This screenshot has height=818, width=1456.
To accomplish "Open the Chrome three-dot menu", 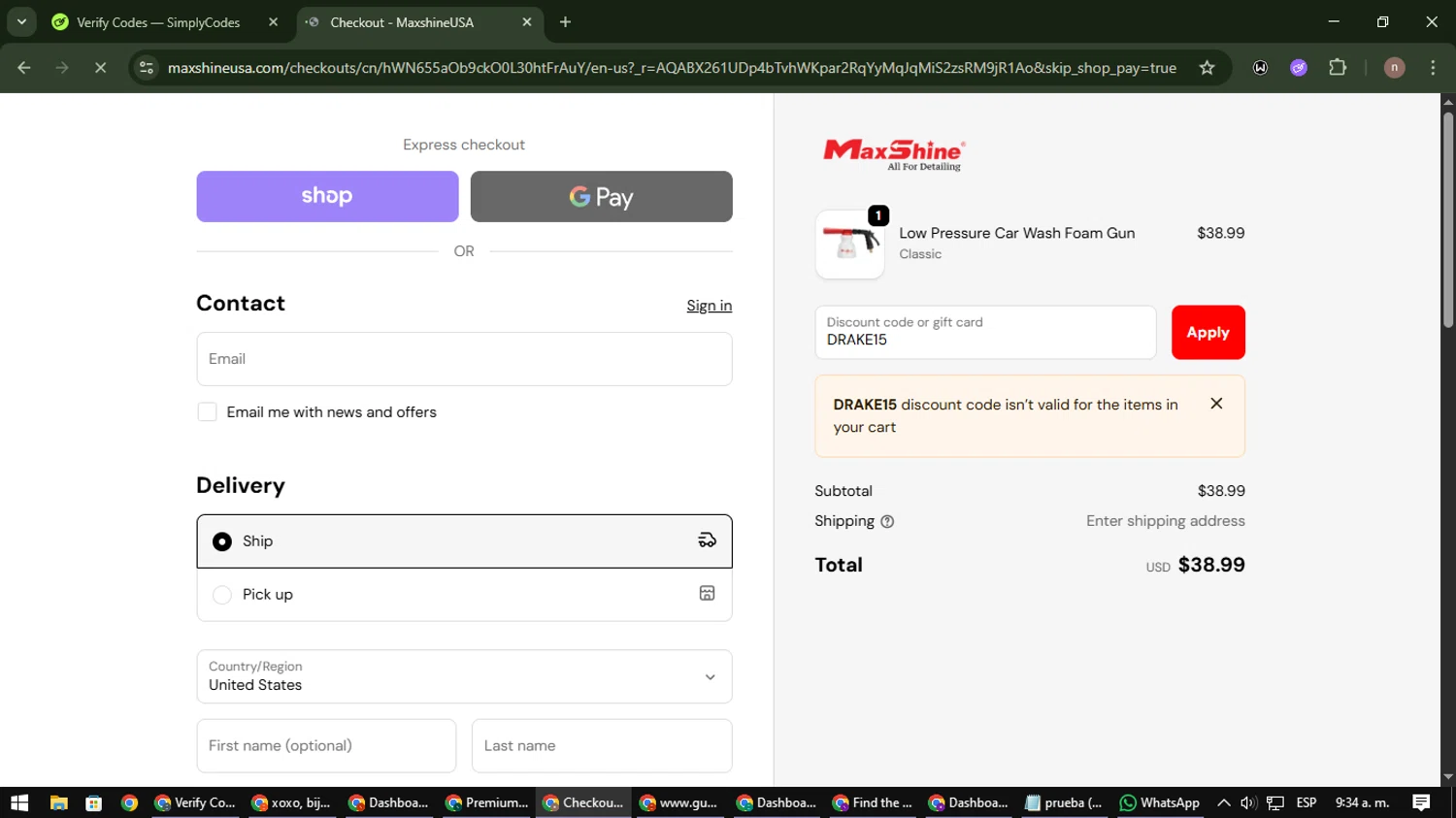I will (x=1433, y=68).
